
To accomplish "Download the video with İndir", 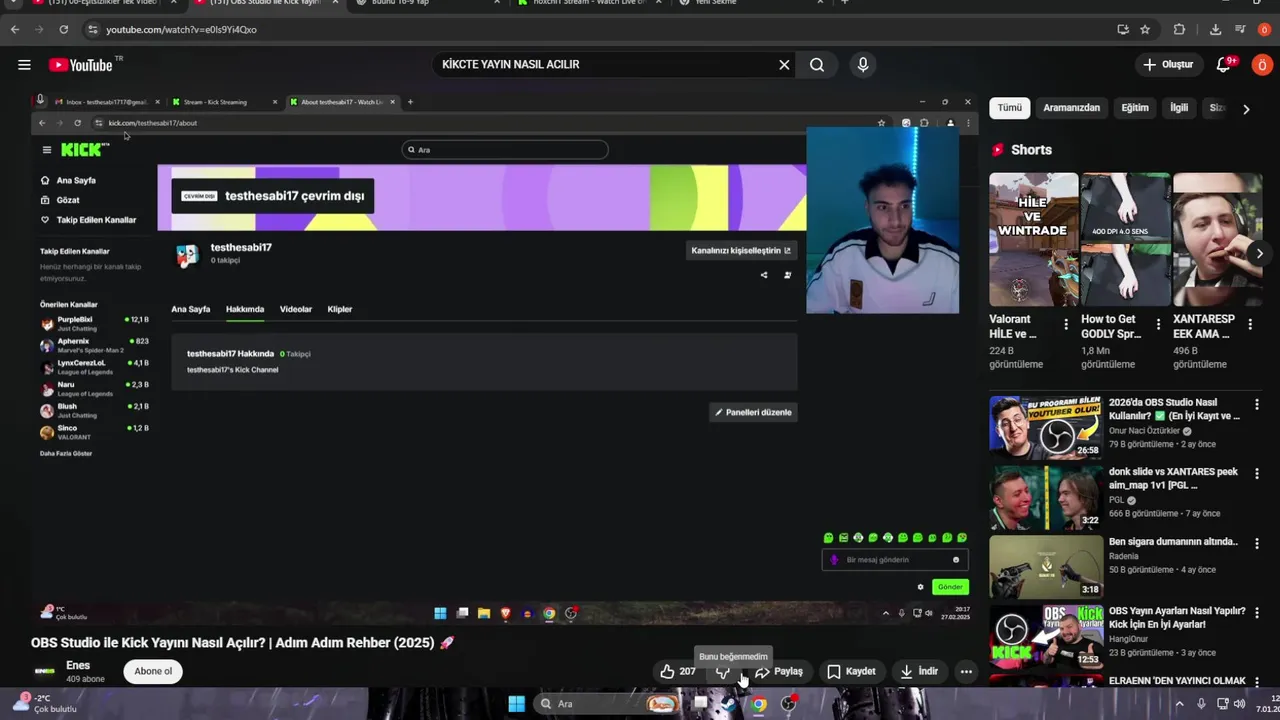I will [919, 671].
